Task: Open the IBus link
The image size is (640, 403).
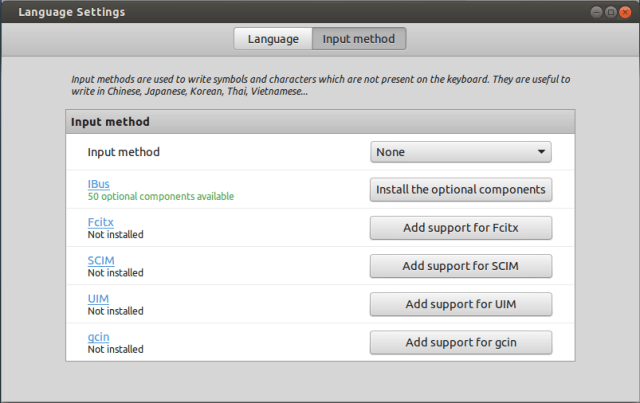Action: point(98,184)
